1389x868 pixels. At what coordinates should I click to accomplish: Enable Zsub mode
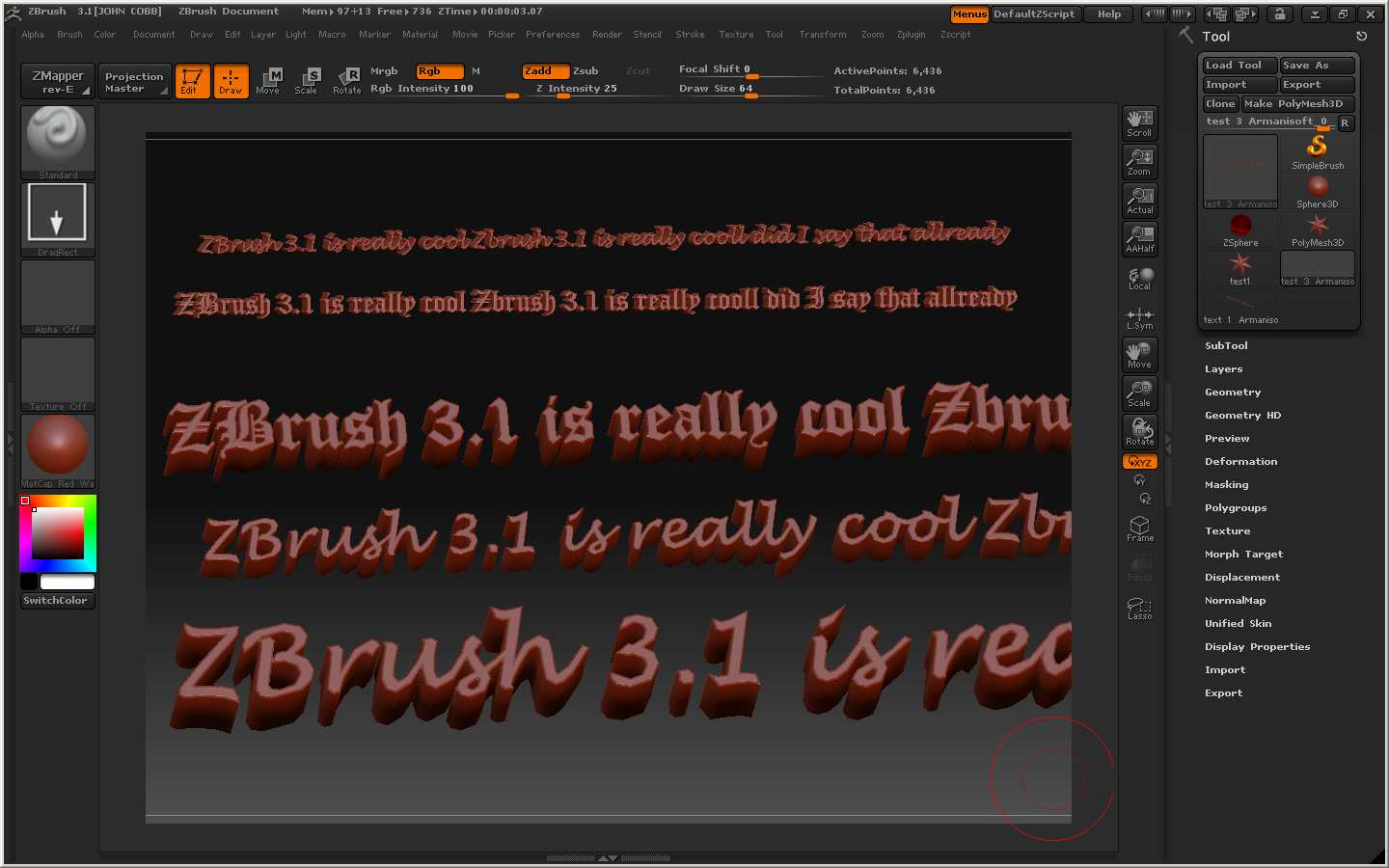click(x=586, y=71)
